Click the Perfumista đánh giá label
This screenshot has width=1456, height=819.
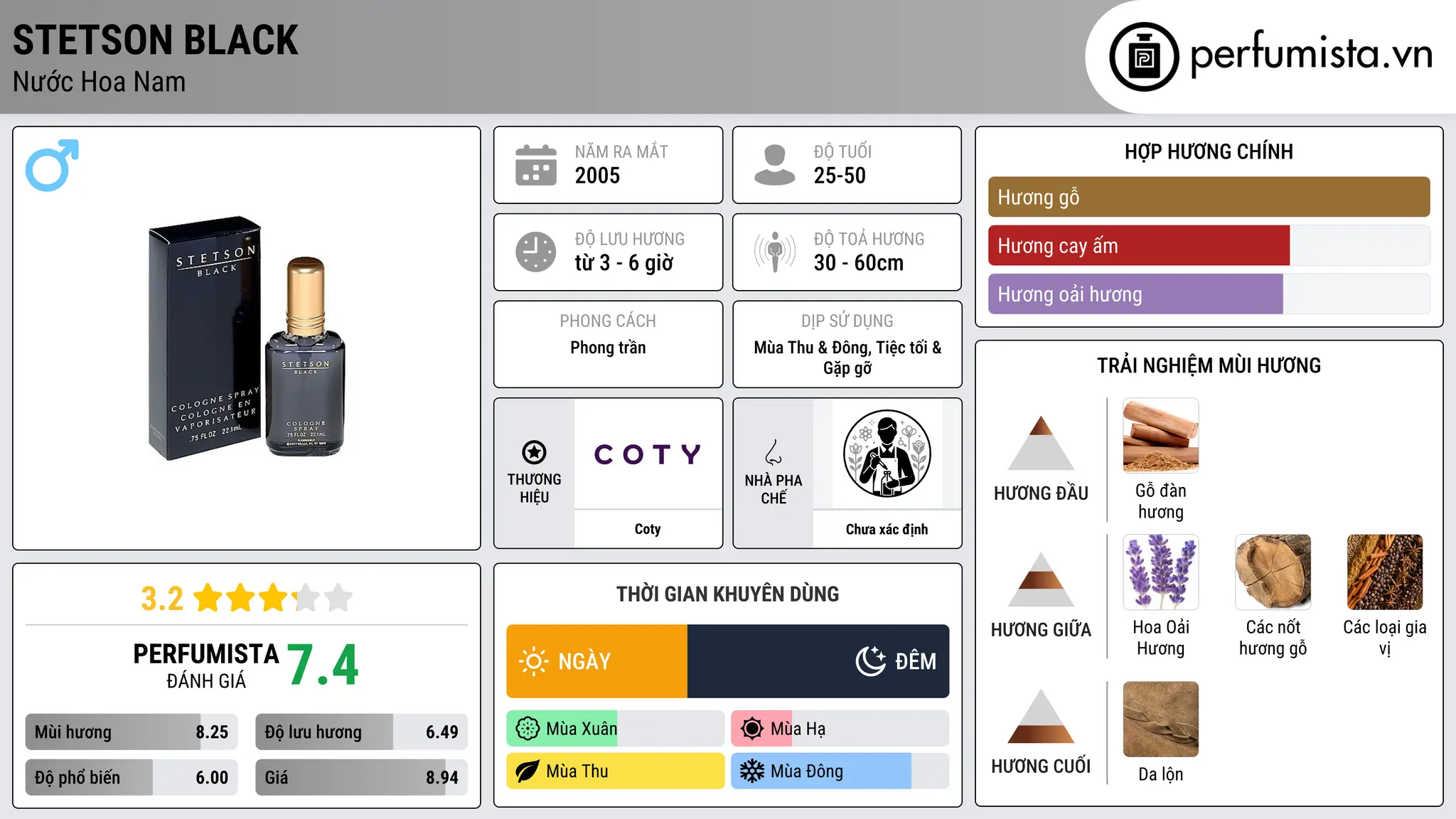pyautogui.click(x=205, y=665)
